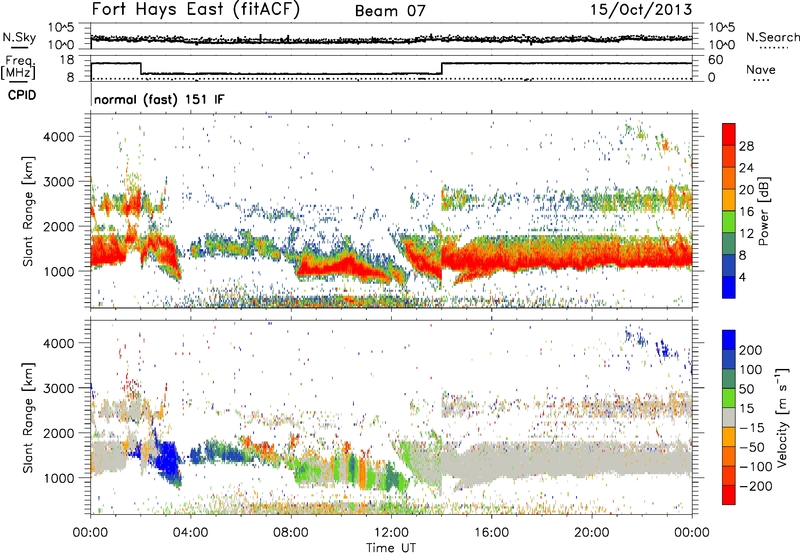Click '4000' tick on power panel axis
Screen dimensions: 800x554
[58, 137]
